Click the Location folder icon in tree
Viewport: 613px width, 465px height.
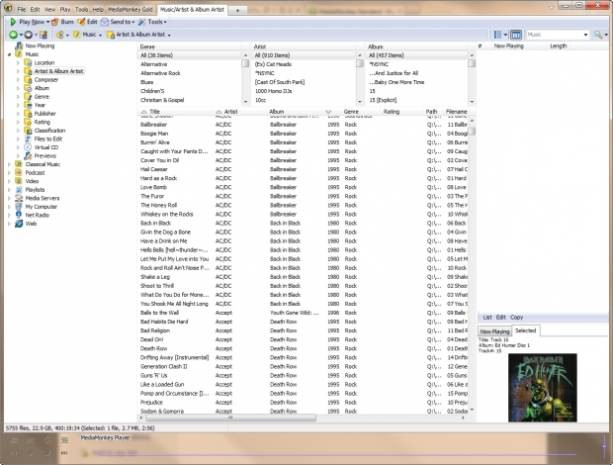pyautogui.click(x=28, y=63)
